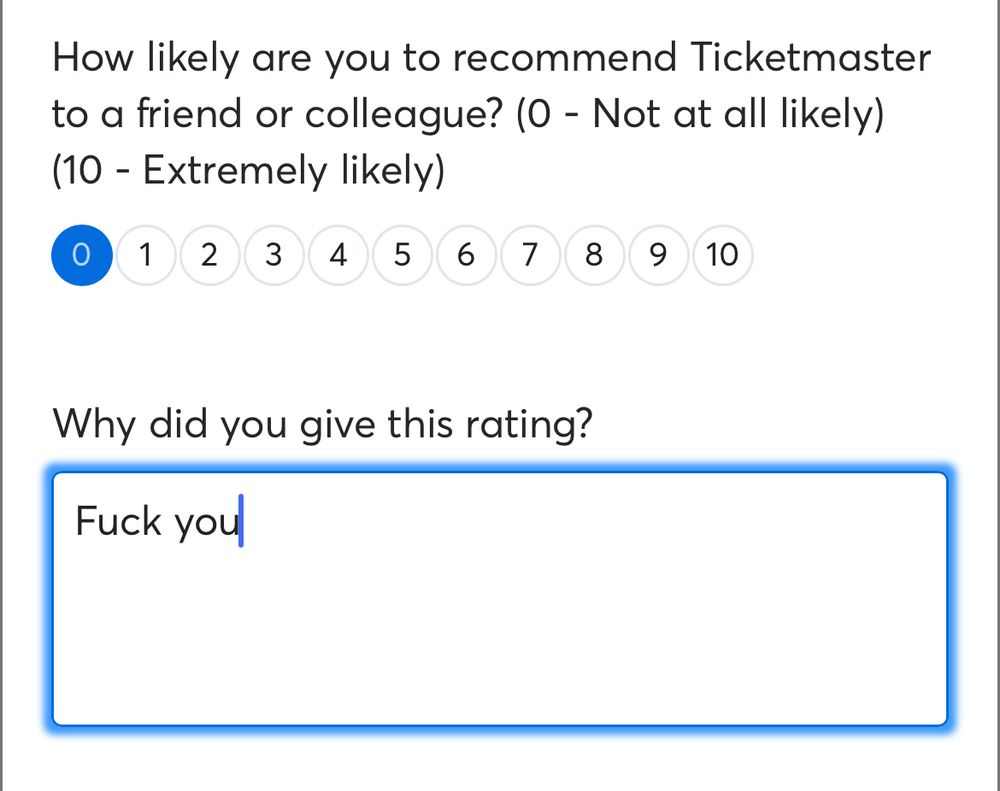
Task: Select rating 1 on the scale
Action: click(x=145, y=255)
